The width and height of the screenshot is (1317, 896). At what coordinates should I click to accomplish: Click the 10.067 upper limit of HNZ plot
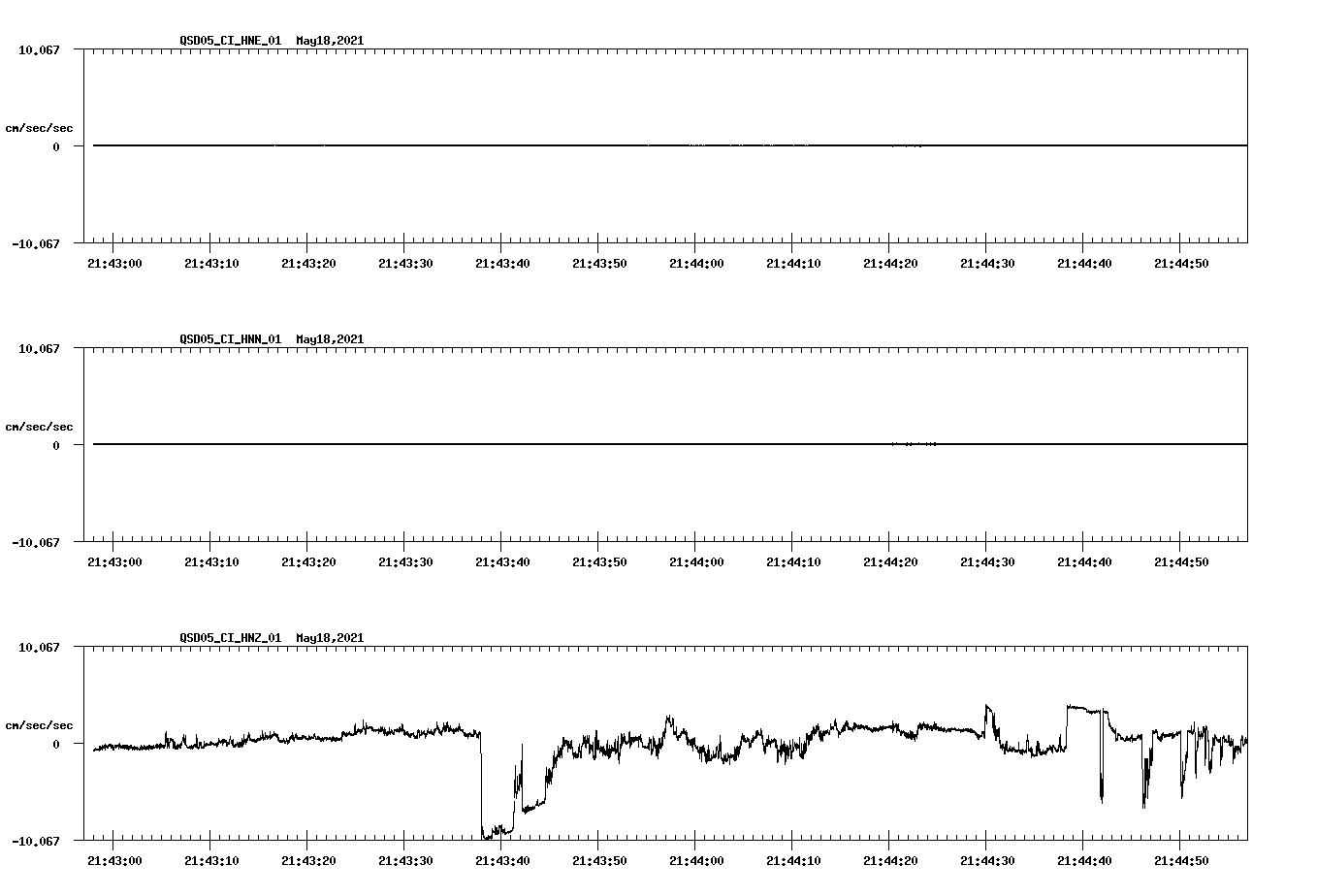point(39,647)
